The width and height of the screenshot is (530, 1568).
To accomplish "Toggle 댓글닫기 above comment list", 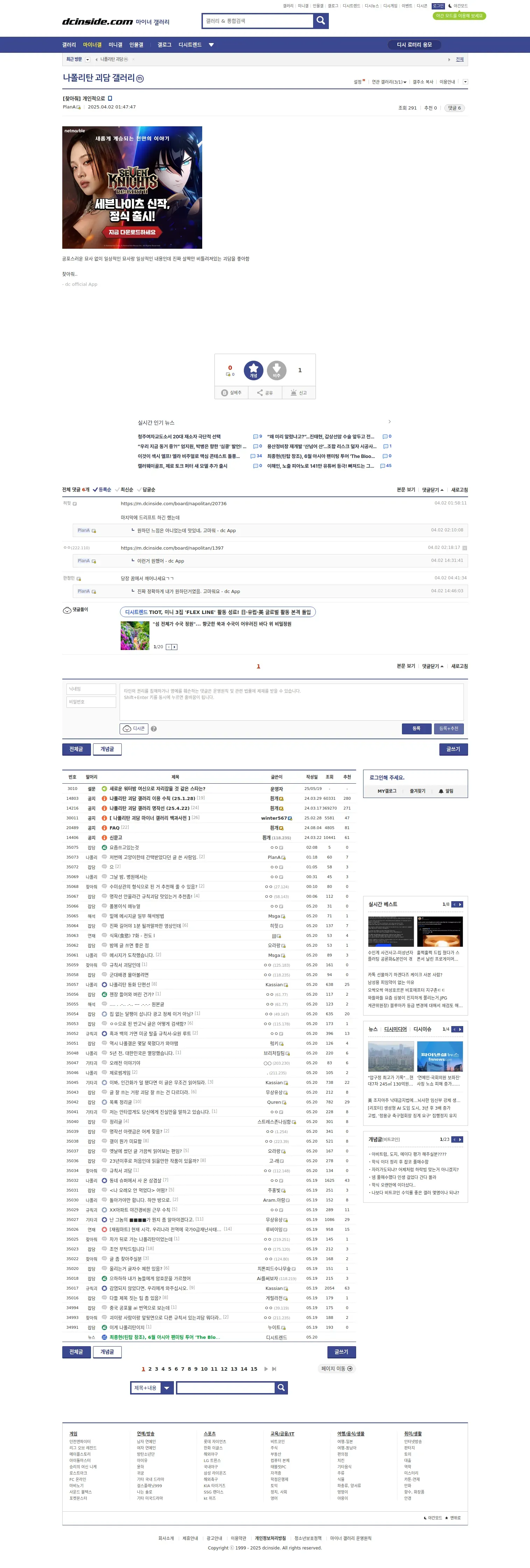I will (433, 490).
